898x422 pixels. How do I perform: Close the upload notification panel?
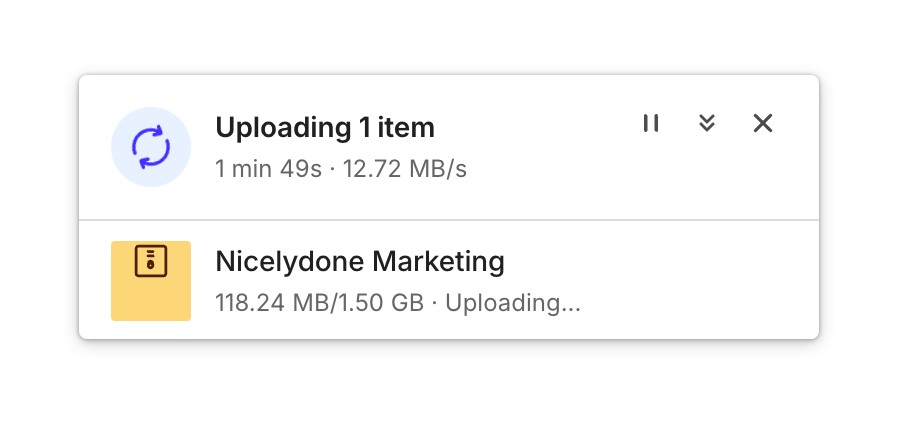pos(763,123)
